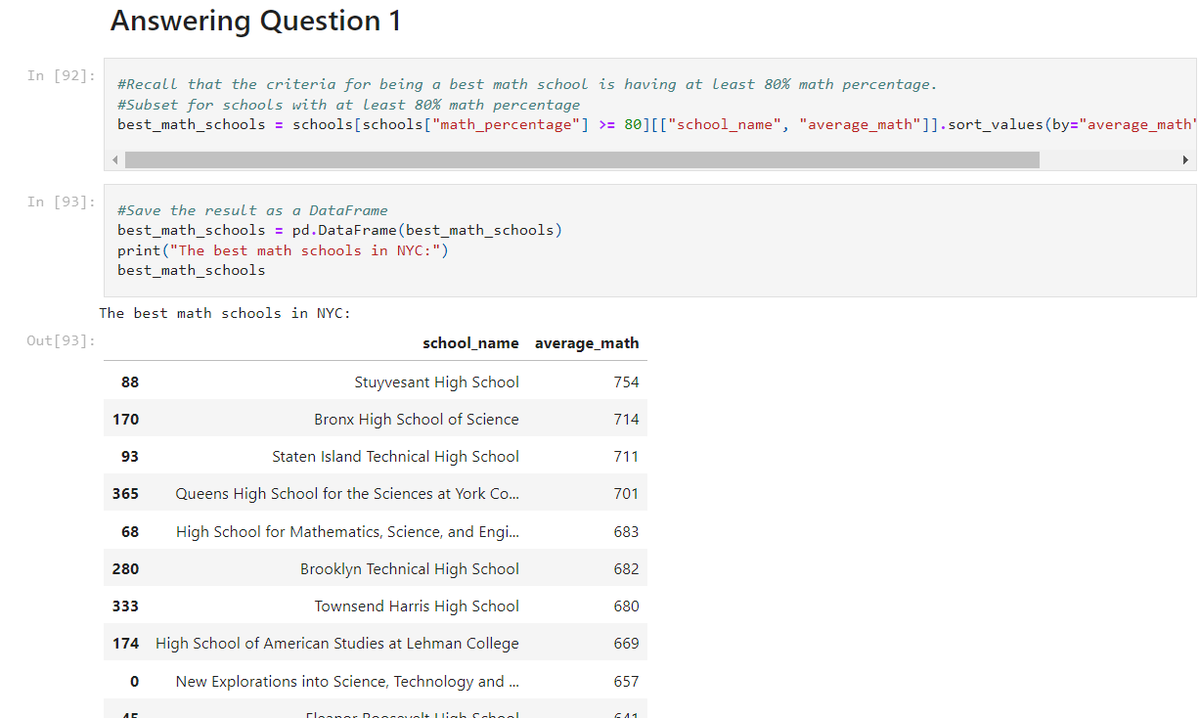Click the average math value 682
This screenshot has width=1200, height=718.
[x=626, y=569]
